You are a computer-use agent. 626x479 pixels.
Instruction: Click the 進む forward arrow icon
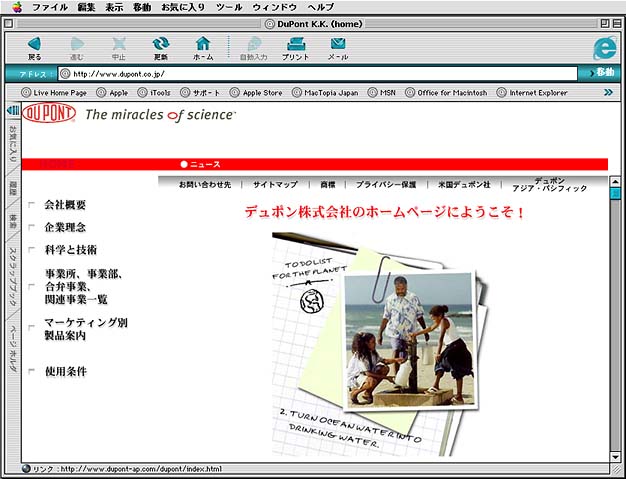click(x=77, y=44)
